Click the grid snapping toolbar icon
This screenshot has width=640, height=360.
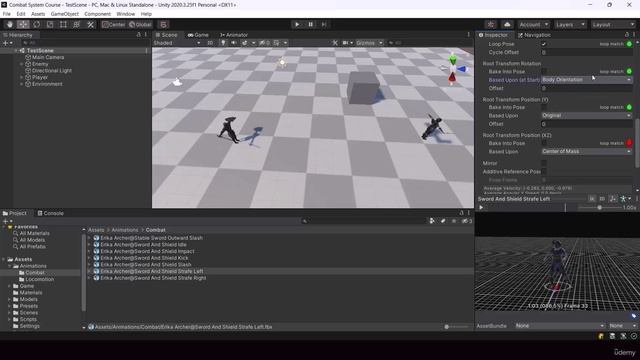[x=163, y=24]
